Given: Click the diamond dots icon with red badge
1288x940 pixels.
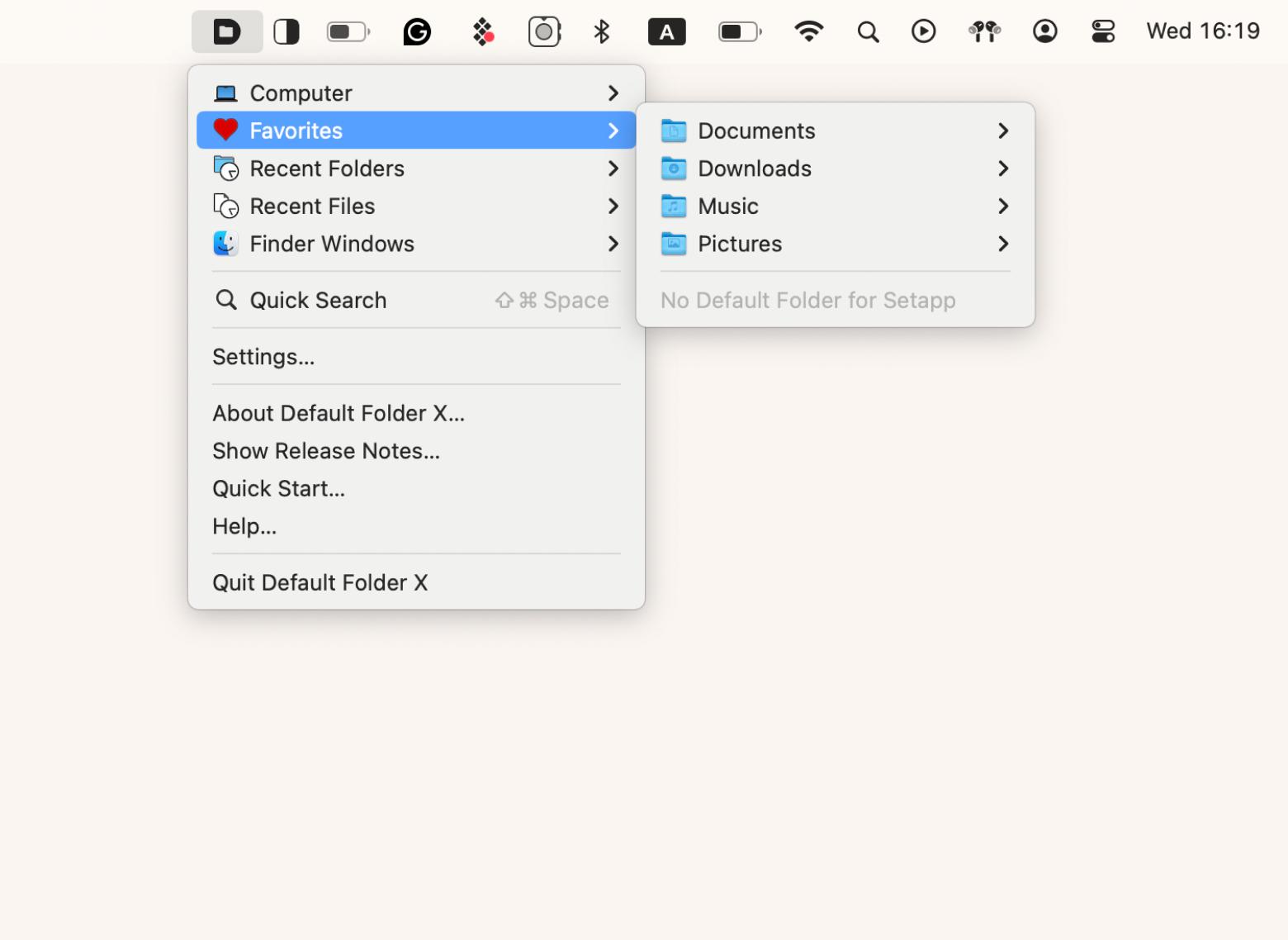Looking at the screenshot, I should click(483, 32).
